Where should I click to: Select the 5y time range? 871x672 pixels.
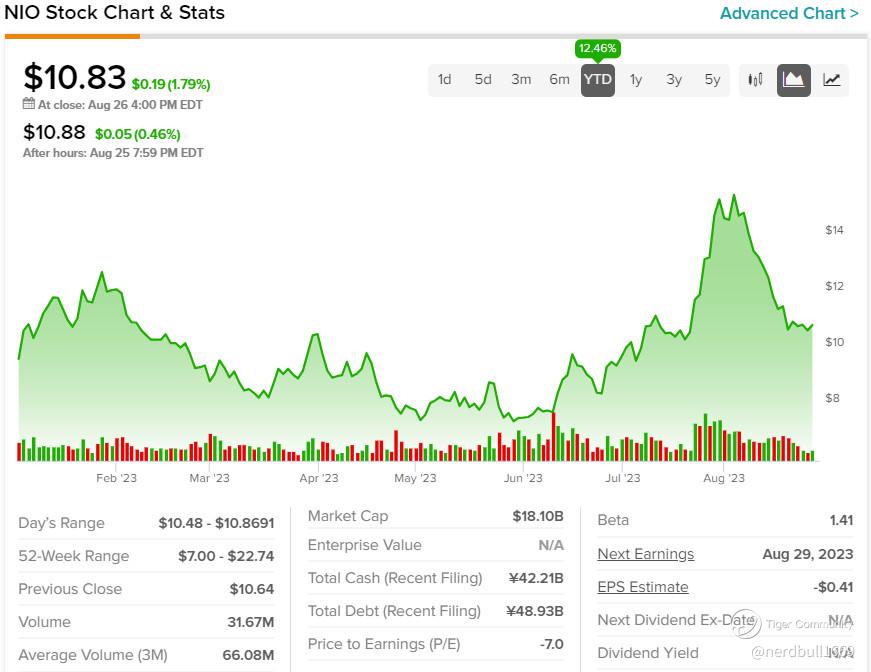pos(712,80)
